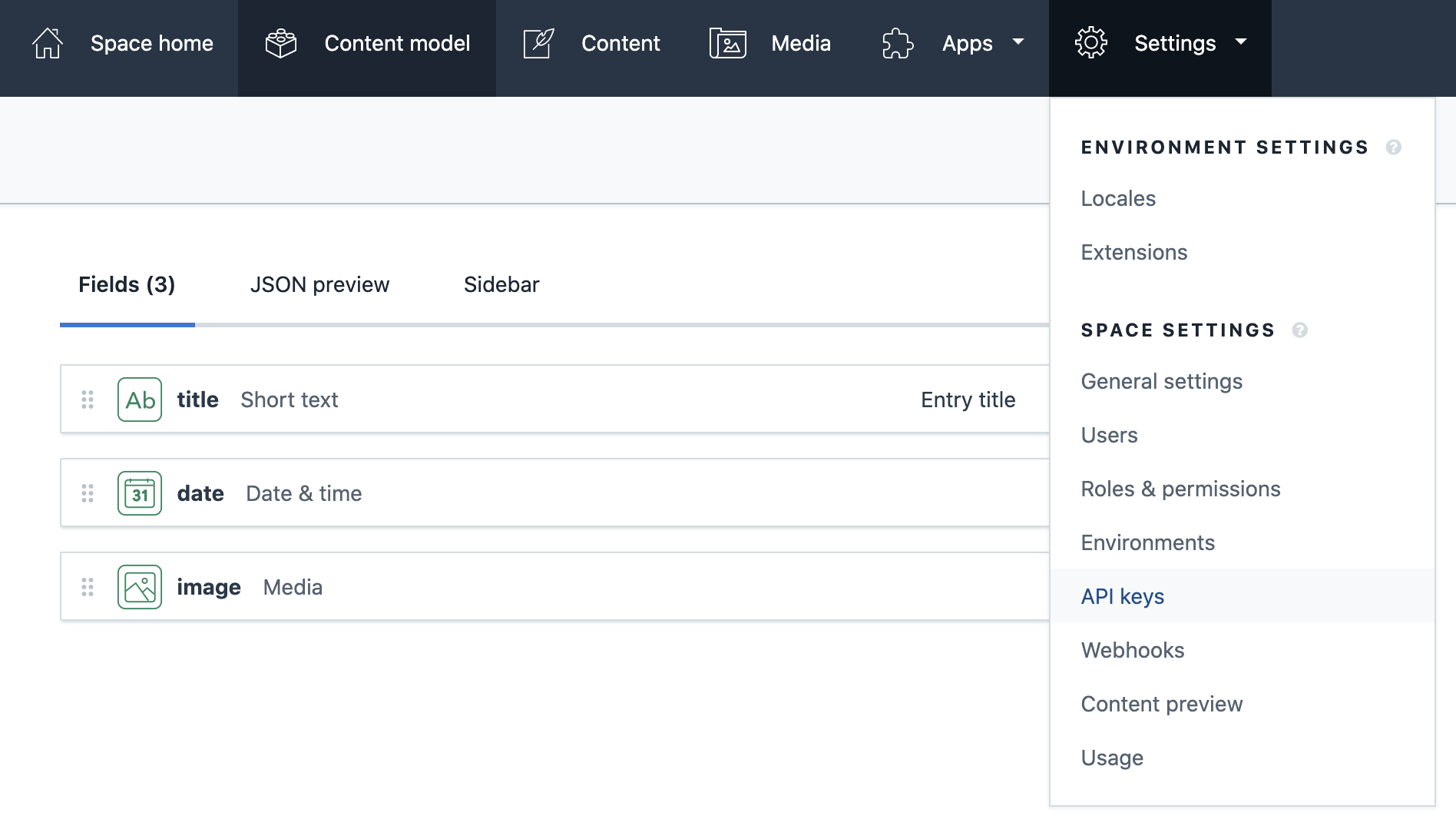Viewport: 1456px width, 839px height.
Task: Grab the drag handle on the title field
Action: point(88,400)
